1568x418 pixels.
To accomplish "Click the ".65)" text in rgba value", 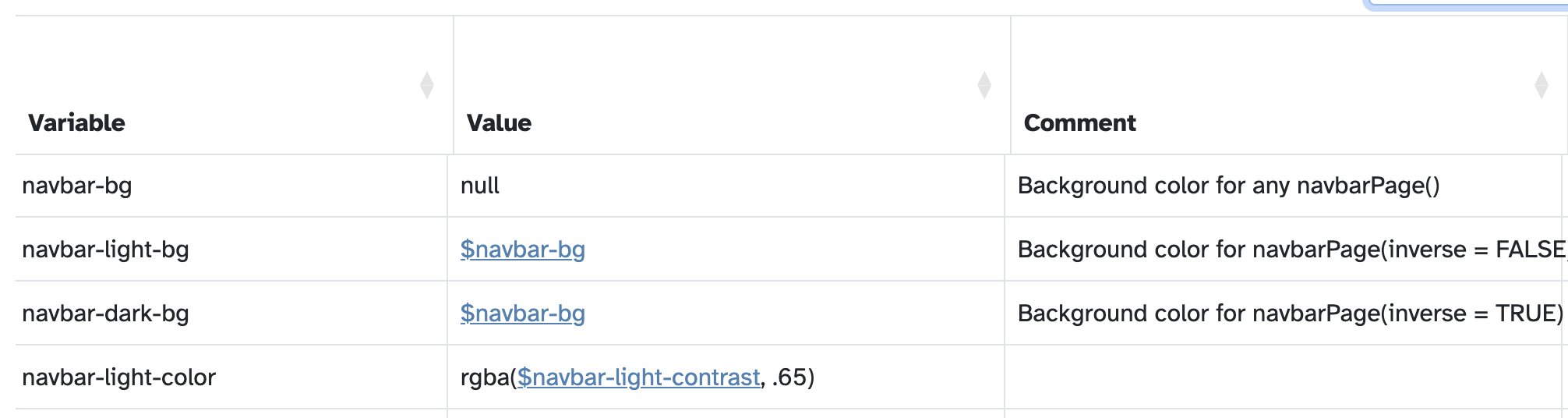I will tap(793, 377).
